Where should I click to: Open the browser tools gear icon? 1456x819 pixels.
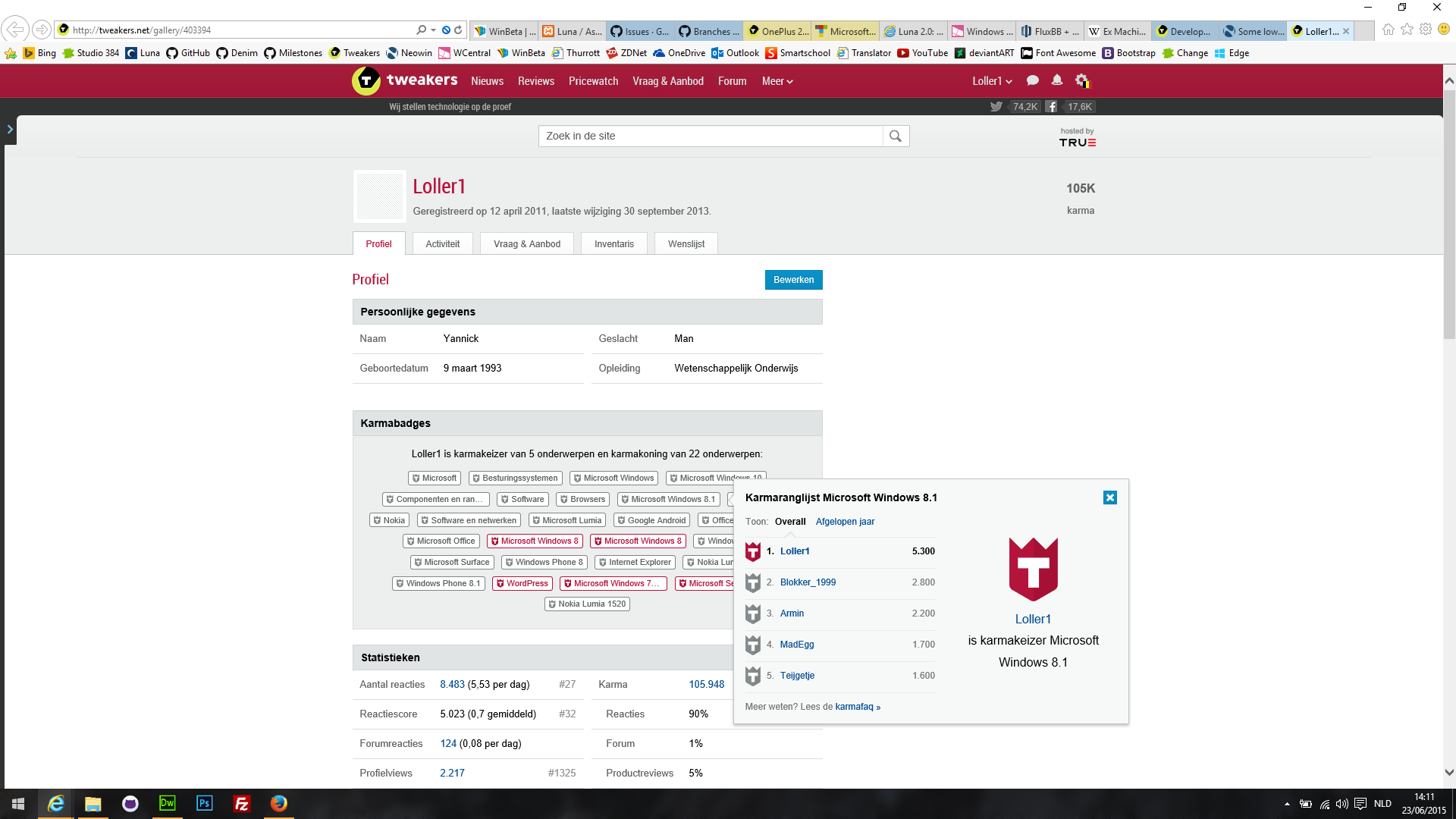pyautogui.click(x=1426, y=30)
